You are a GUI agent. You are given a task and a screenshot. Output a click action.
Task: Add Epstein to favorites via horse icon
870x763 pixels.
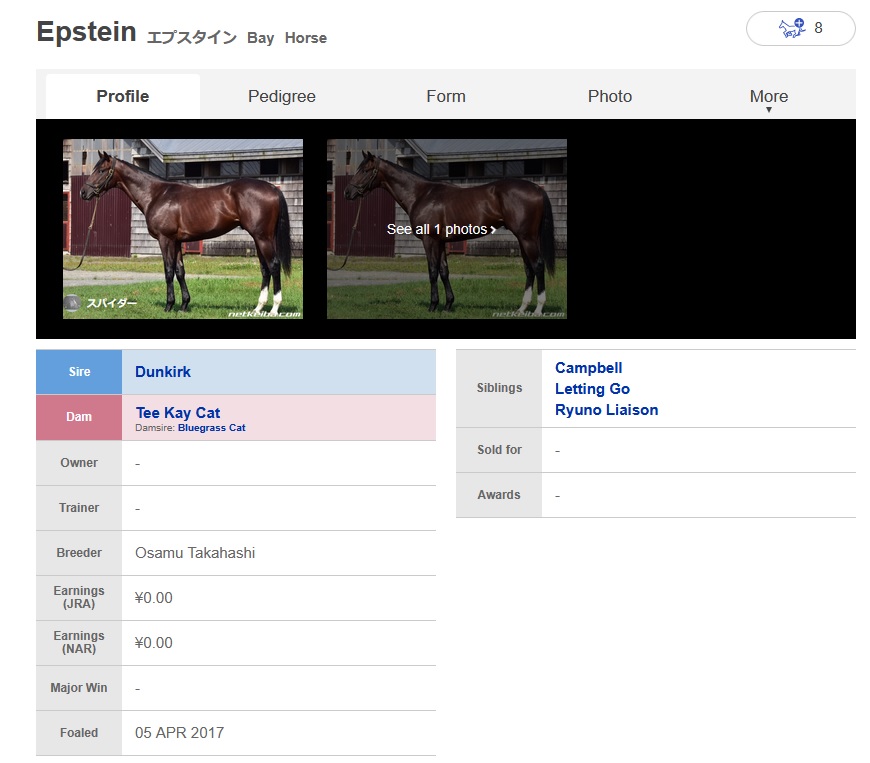(800, 28)
